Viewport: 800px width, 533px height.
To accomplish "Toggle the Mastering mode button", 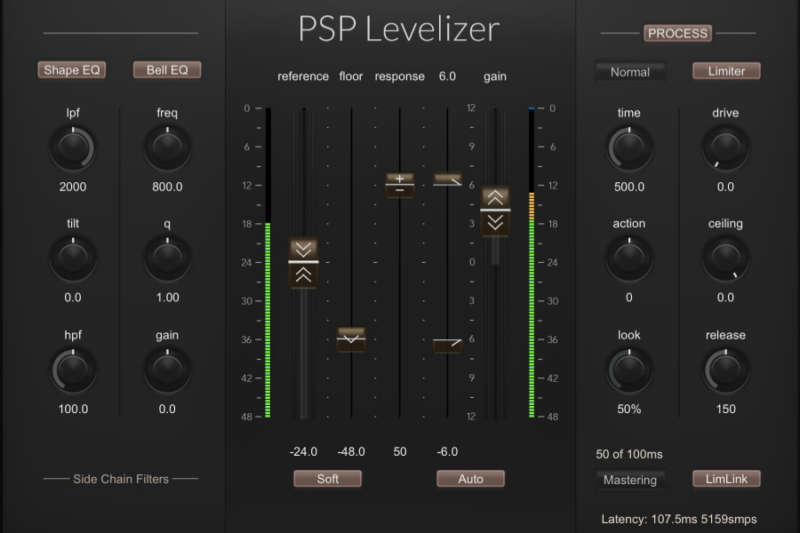I will click(x=630, y=480).
